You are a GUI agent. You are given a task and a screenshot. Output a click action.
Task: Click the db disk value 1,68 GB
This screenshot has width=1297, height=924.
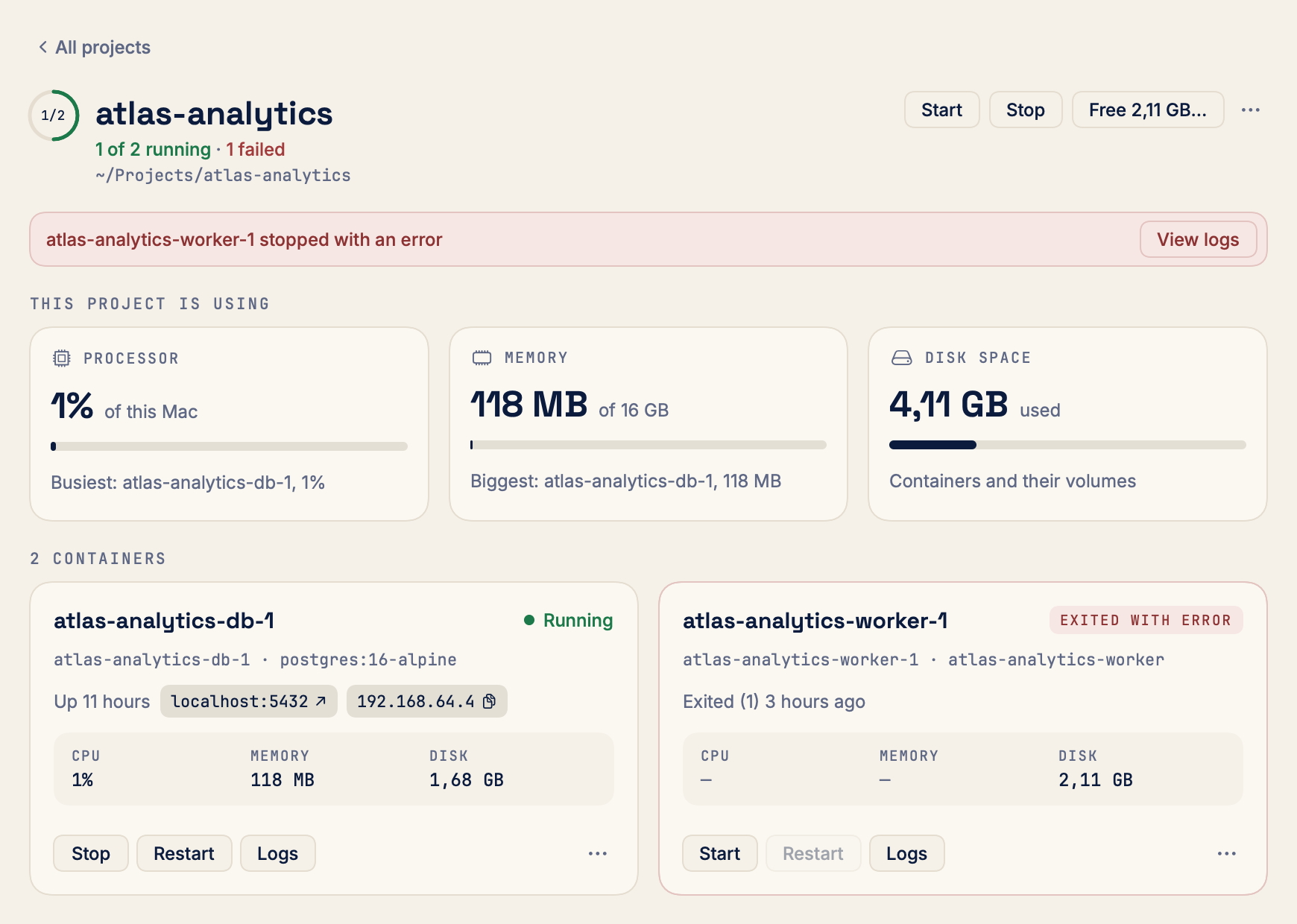[467, 780]
